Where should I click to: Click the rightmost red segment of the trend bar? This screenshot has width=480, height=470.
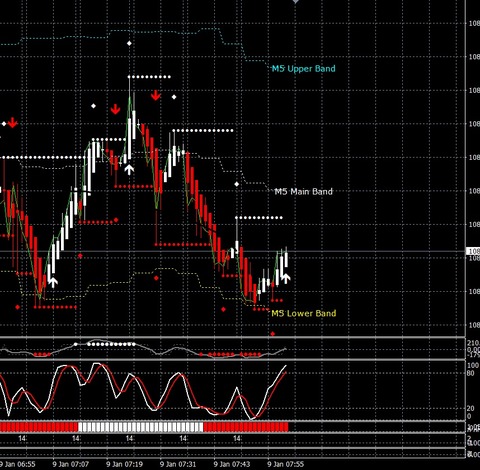pyautogui.click(x=246, y=427)
